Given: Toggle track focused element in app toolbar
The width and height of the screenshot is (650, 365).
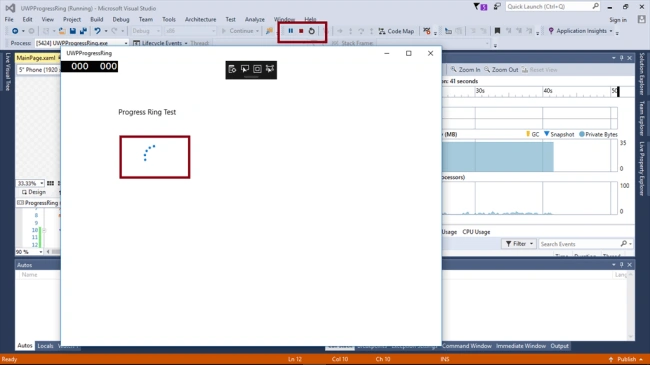Looking at the screenshot, I should click(270, 69).
